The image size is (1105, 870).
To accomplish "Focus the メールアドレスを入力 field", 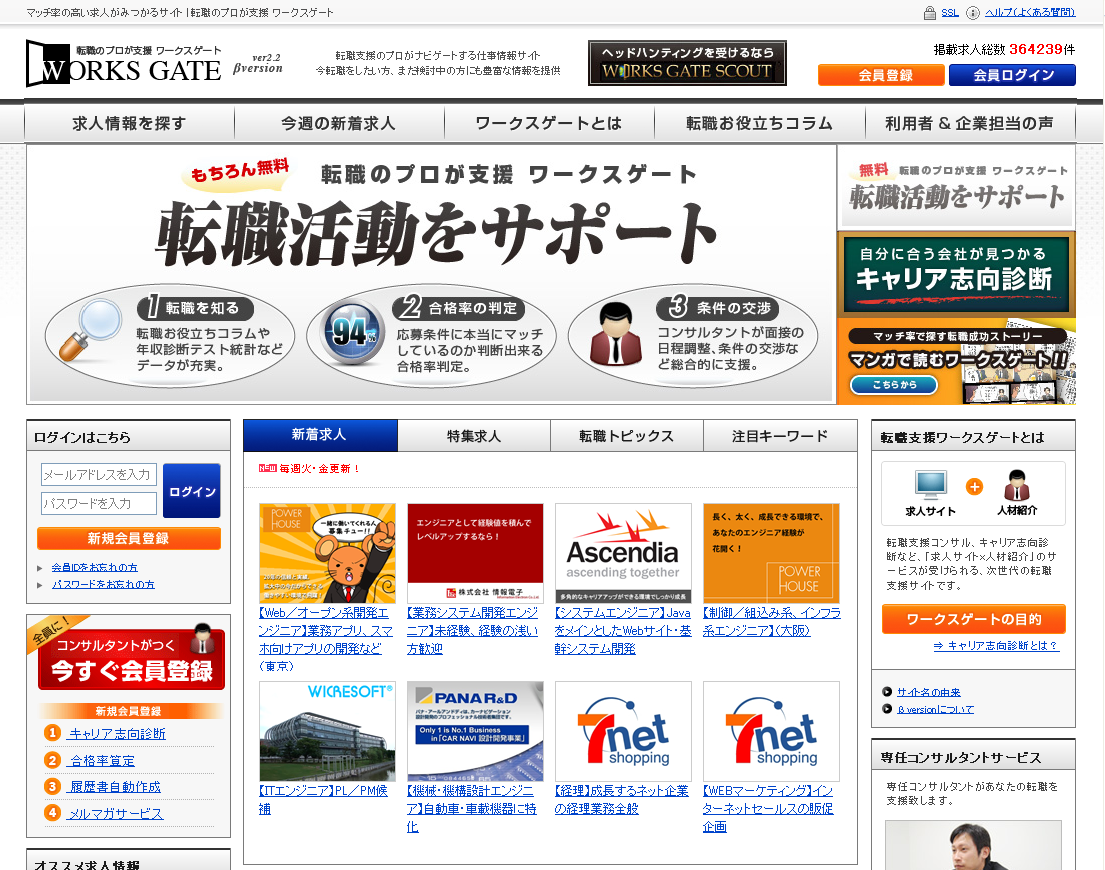I will click(x=99, y=475).
